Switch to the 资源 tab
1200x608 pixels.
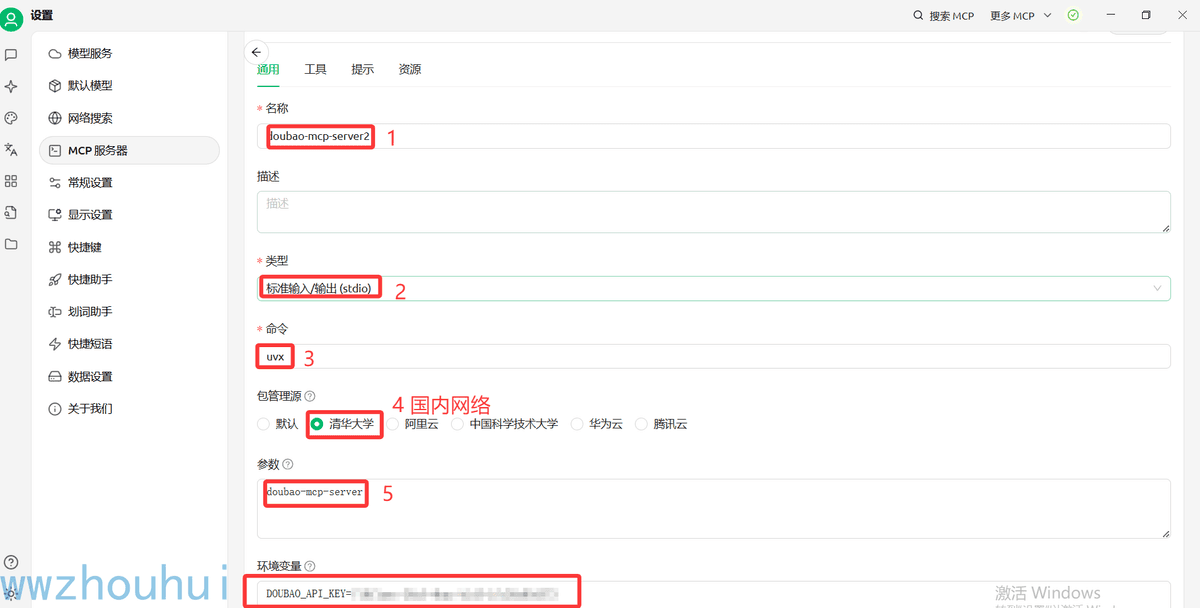[410, 70]
